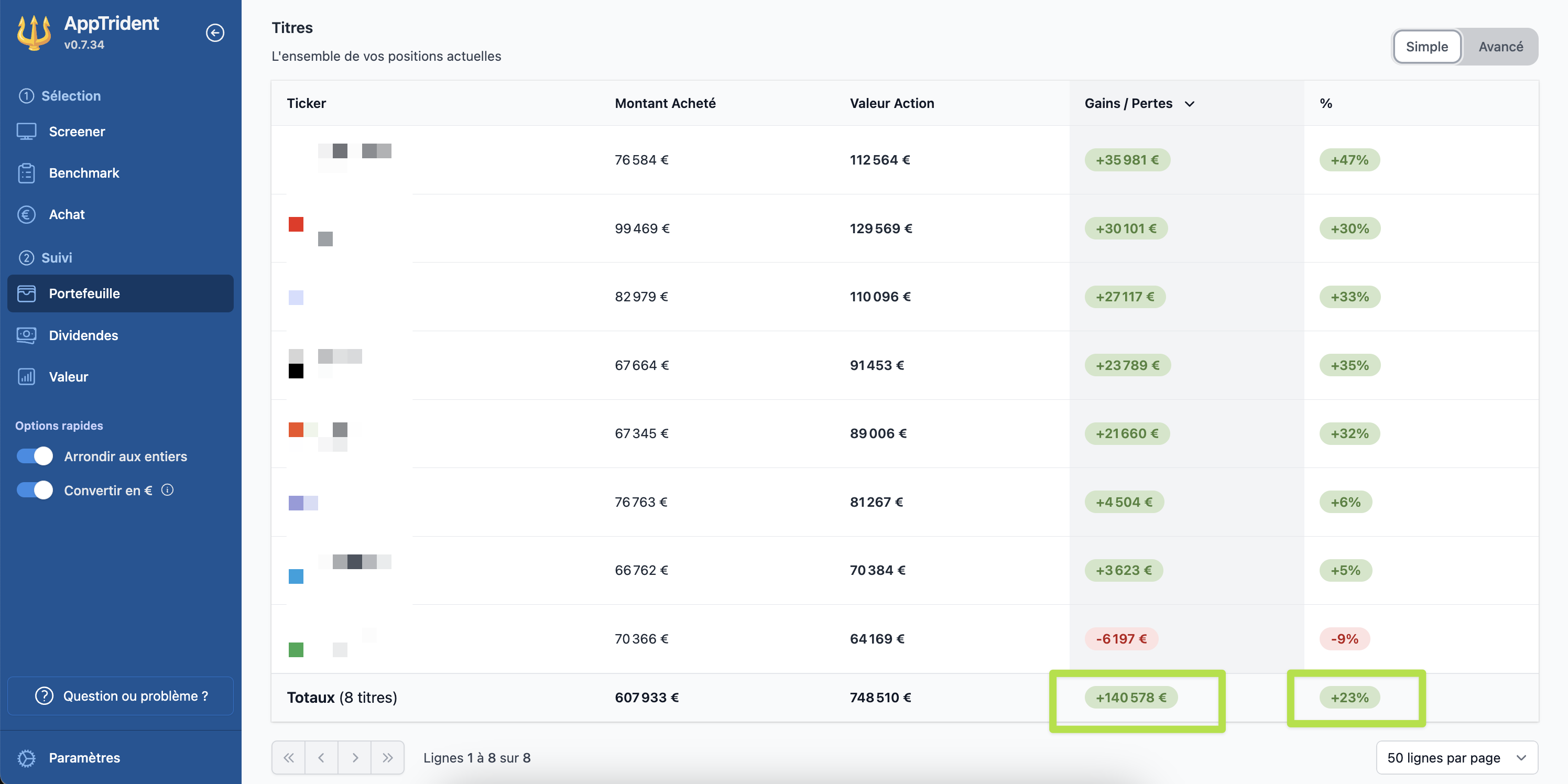Click the % column header
The height and width of the screenshot is (784, 1568).
[1326, 103]
